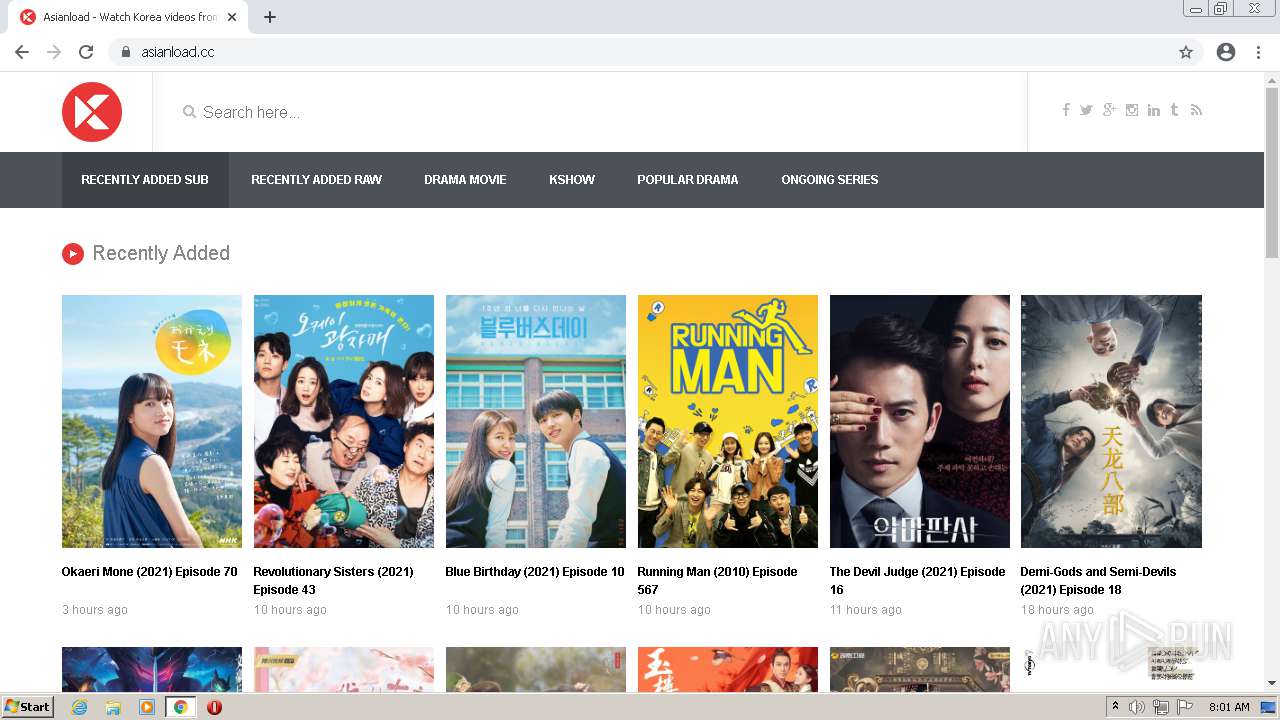This screenshot has width=1280, height=720.
Task: Open the Tumblr social icon
Action: 1174,110
